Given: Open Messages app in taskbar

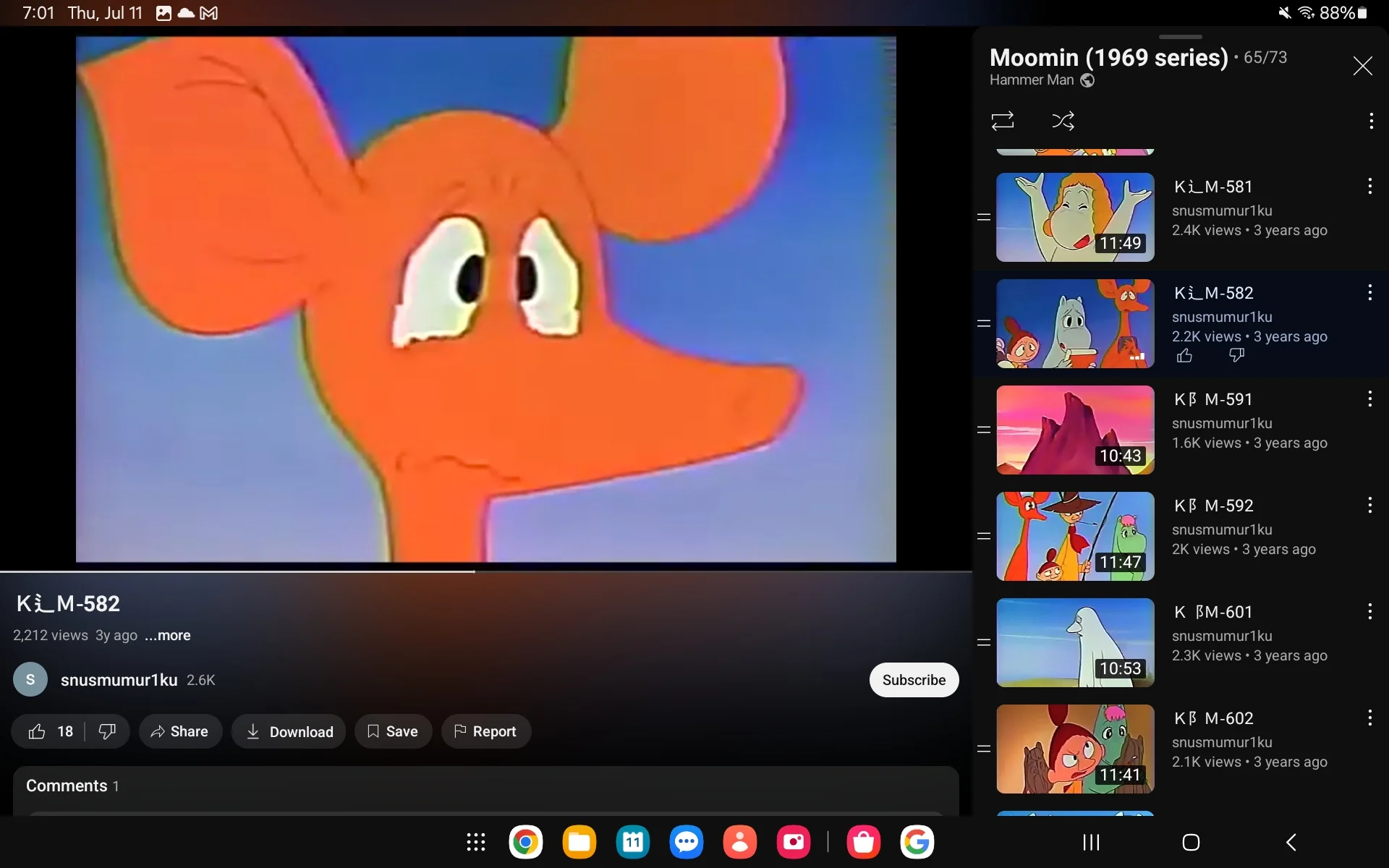Looking at the screenshot, I should pyautogui.click(x=687, y=842).
